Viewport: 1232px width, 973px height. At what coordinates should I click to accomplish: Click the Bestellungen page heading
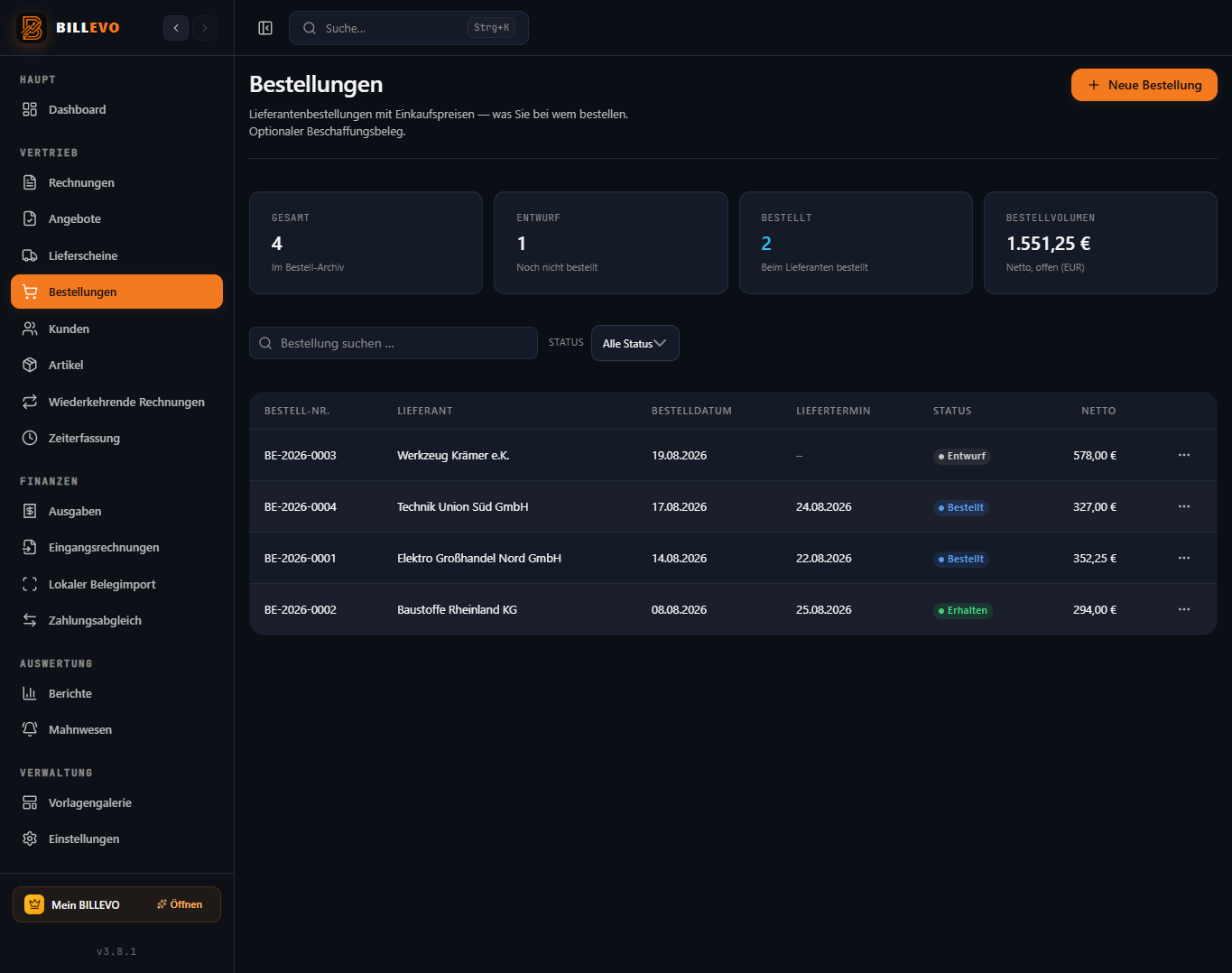316,84
